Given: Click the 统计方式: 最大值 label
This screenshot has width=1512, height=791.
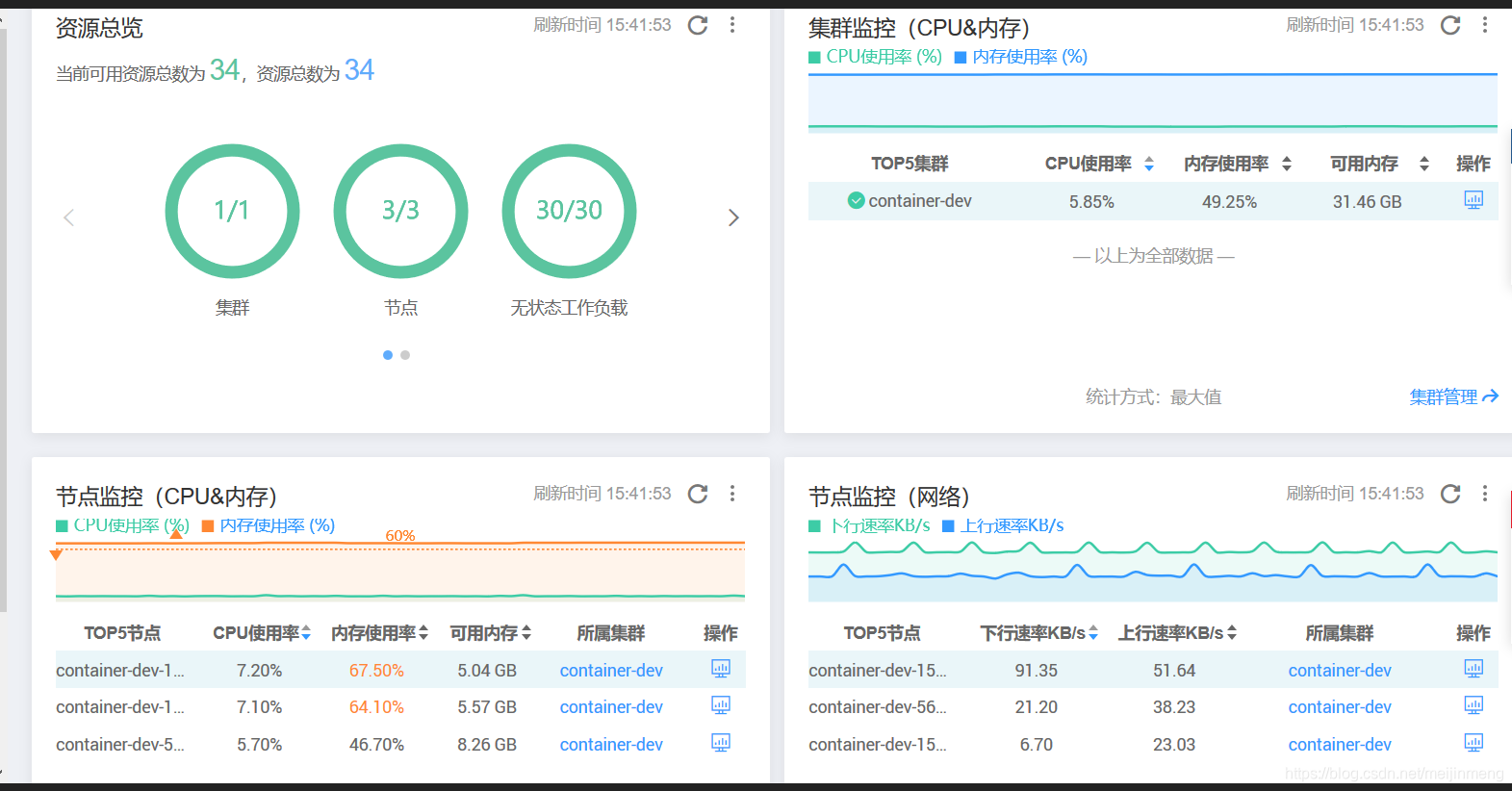Looking at the screenshot, I should (x=1153, y=396).
